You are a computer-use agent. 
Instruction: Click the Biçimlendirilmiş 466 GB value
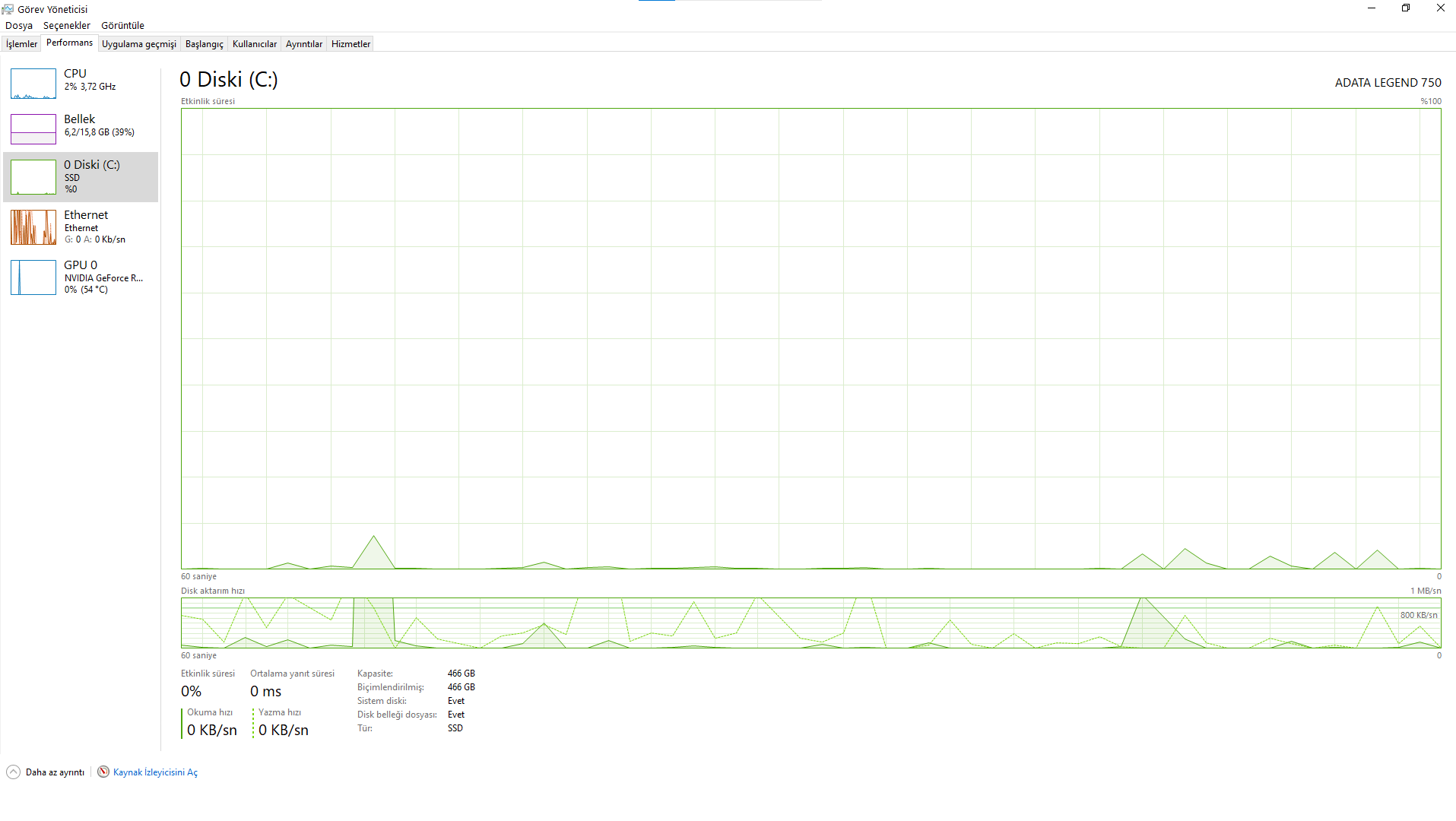[461, 687]
